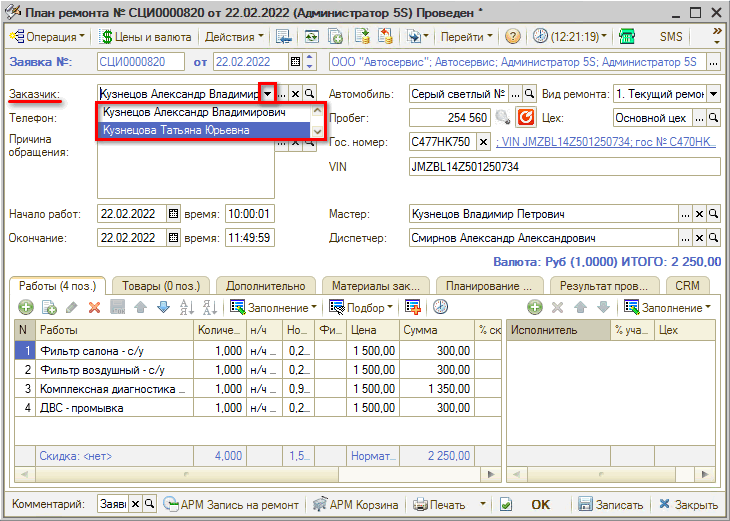
Task: Click the magnifier icon in the Заказчик field
Action: 310,94
